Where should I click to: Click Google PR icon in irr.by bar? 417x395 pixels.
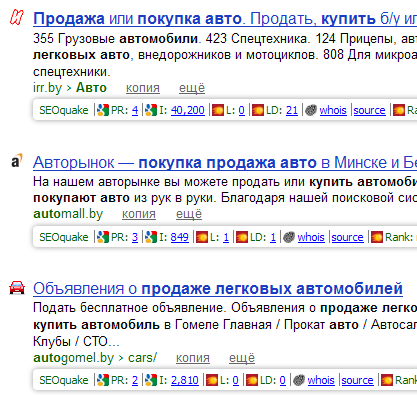pyautogui.click(x=103, y=110)
